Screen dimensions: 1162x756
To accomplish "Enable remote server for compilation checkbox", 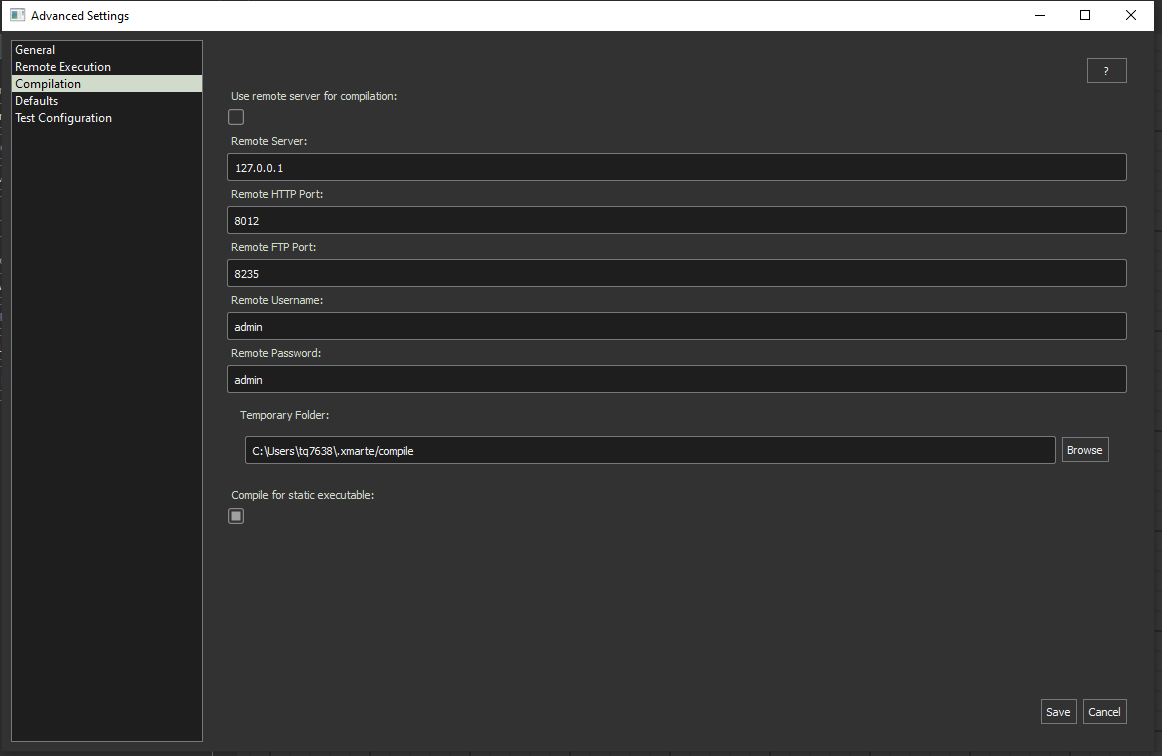I will pyautogui.click(x=236, y=117).
